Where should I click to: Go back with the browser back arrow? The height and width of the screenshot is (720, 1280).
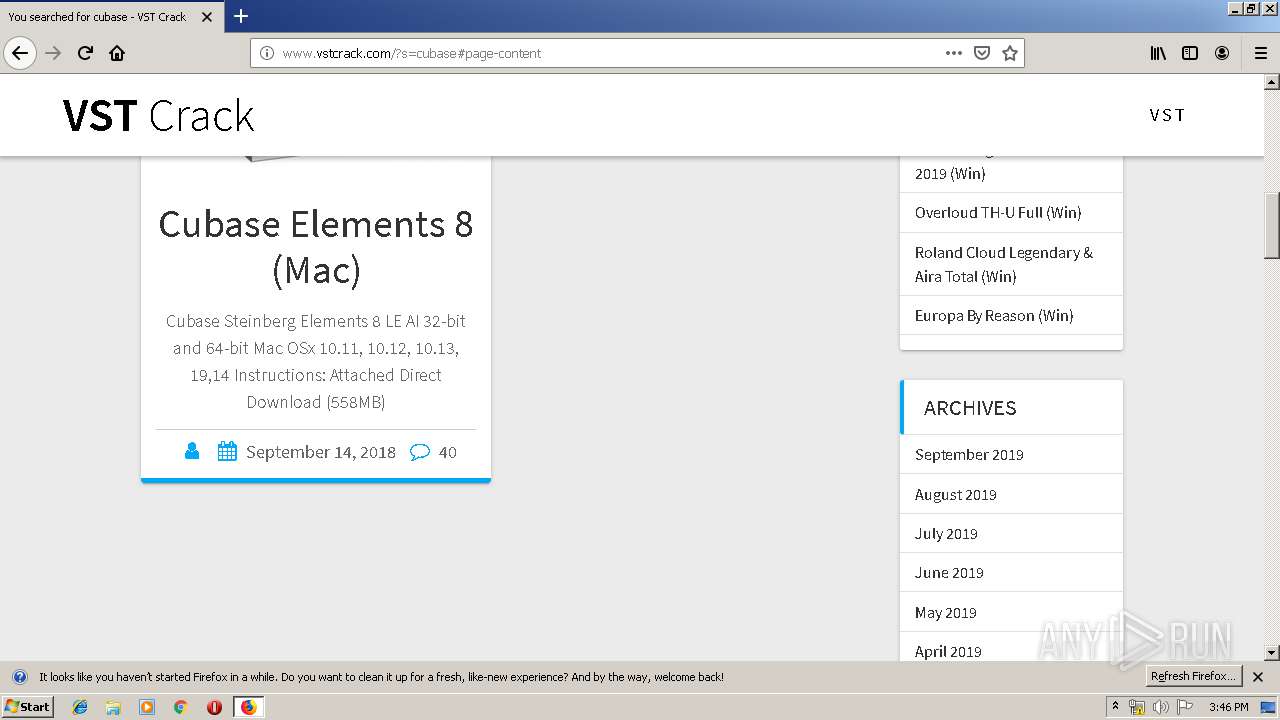[20, 53]
